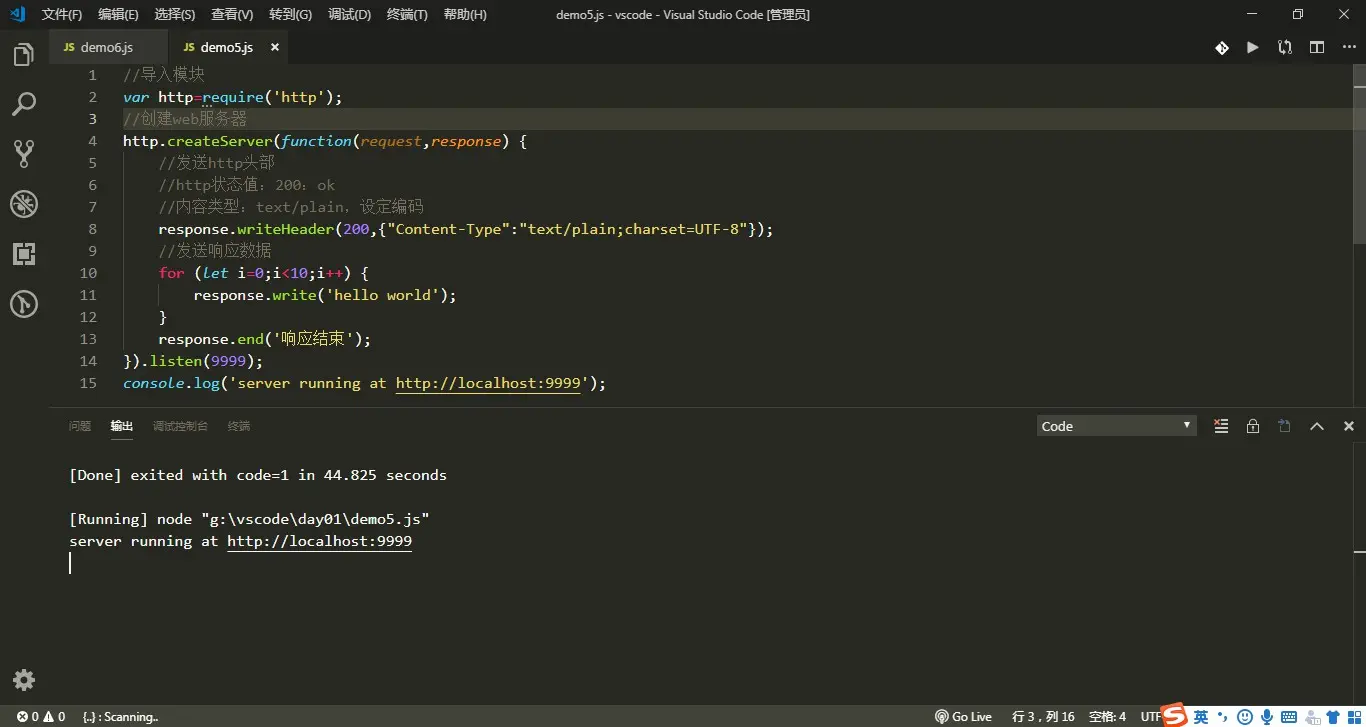Switch to the 输出 panel tab
The image size is (1366, 727).
122,426
